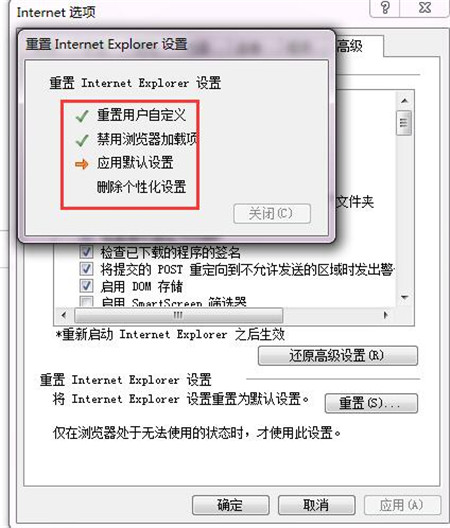Click the orange arrow beside 应用默认设置
The height and width of the screenshot is (528, 450).
[x=82, y=164]
